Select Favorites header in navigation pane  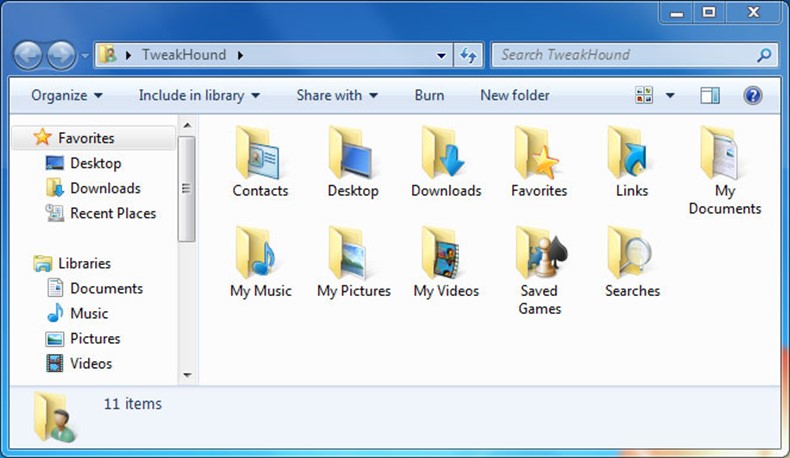click(94, 138)
